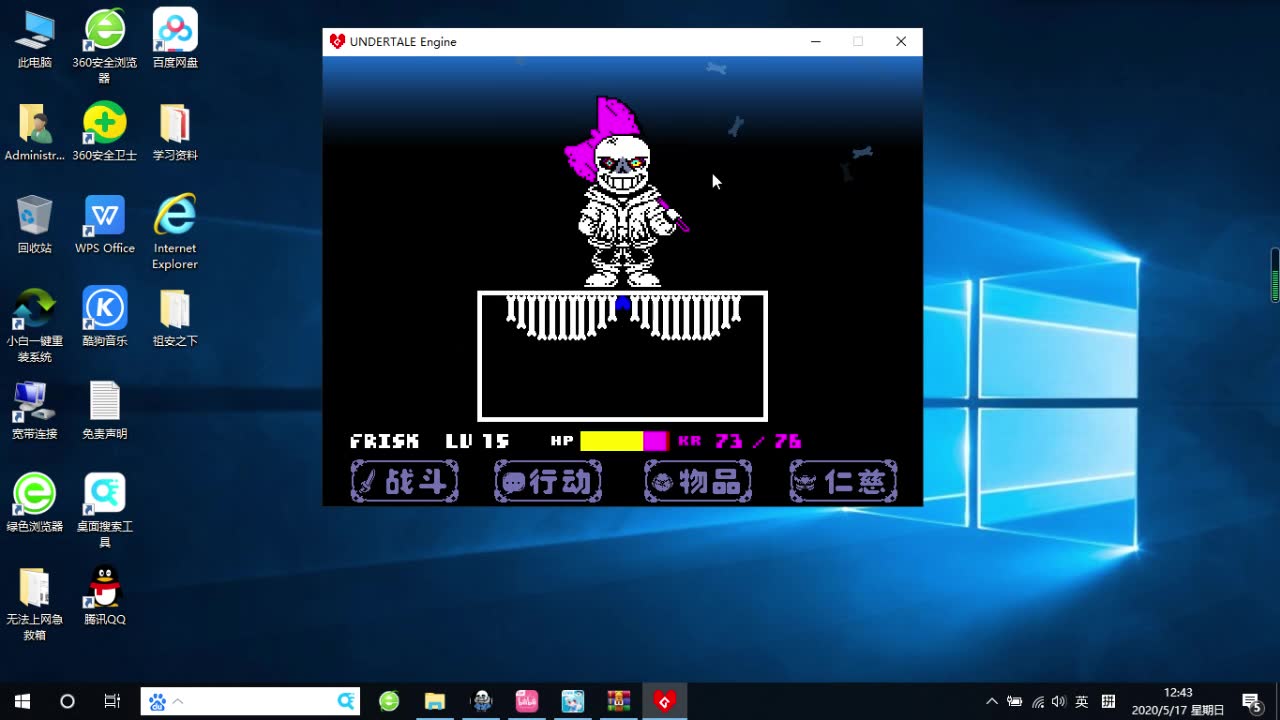This screenshot has width=1280, height=720.
Task: Click the yellow HP bar in game
Action: 612,441
